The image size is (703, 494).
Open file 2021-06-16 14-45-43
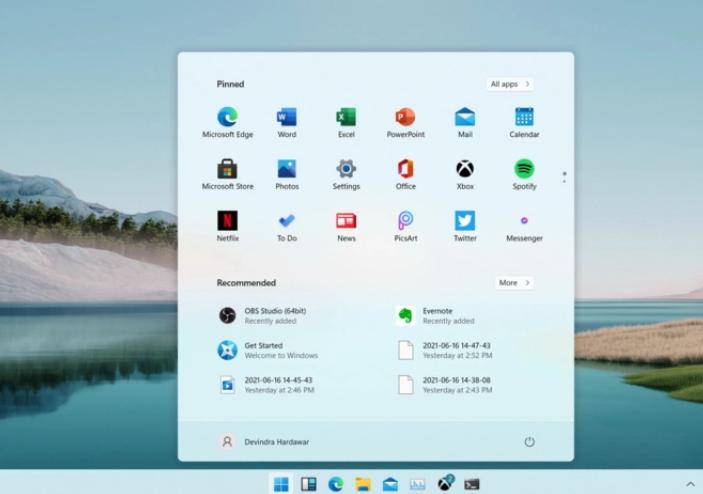[266, 385]
